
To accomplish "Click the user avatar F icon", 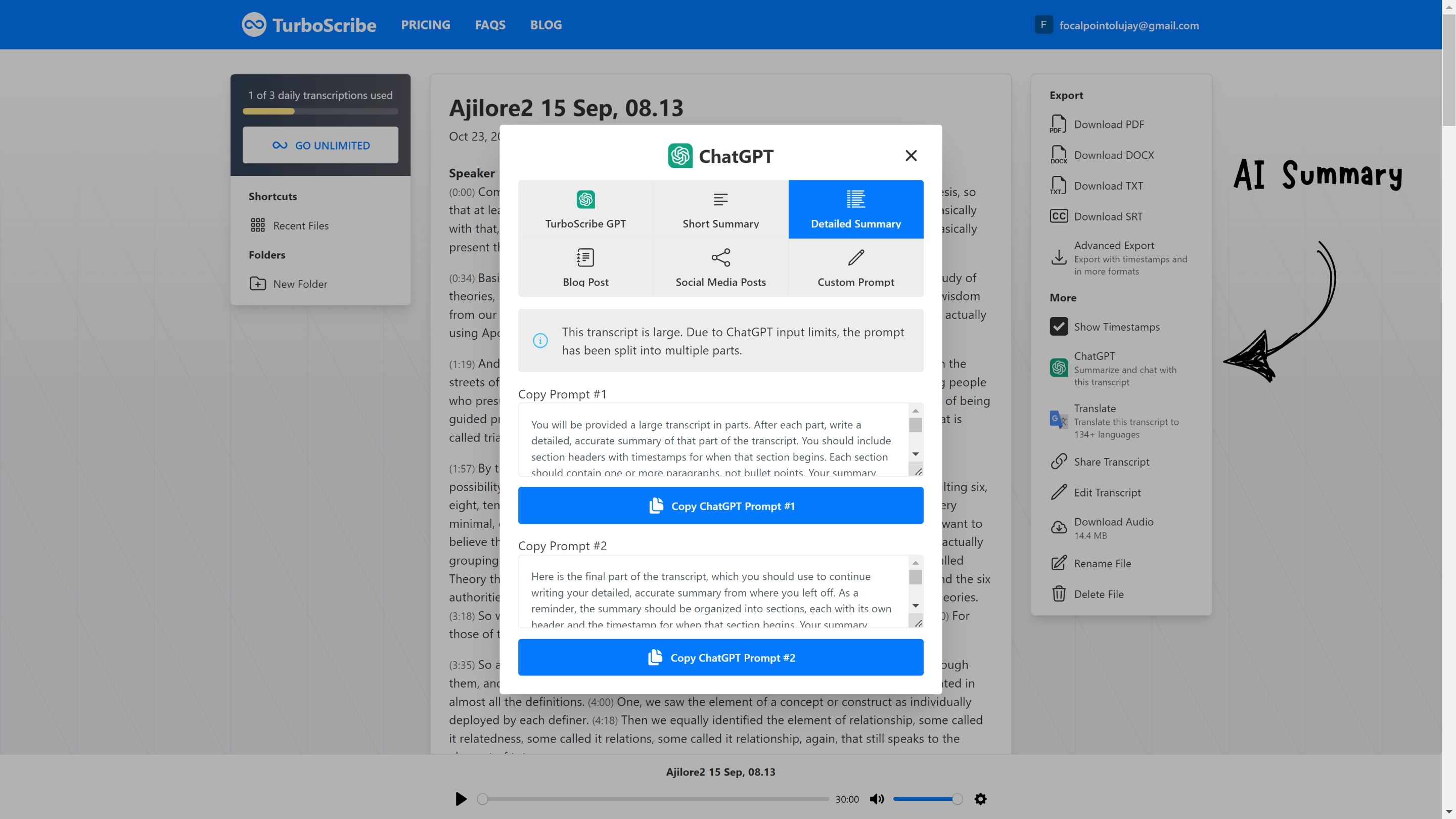I will (1043, 25).
